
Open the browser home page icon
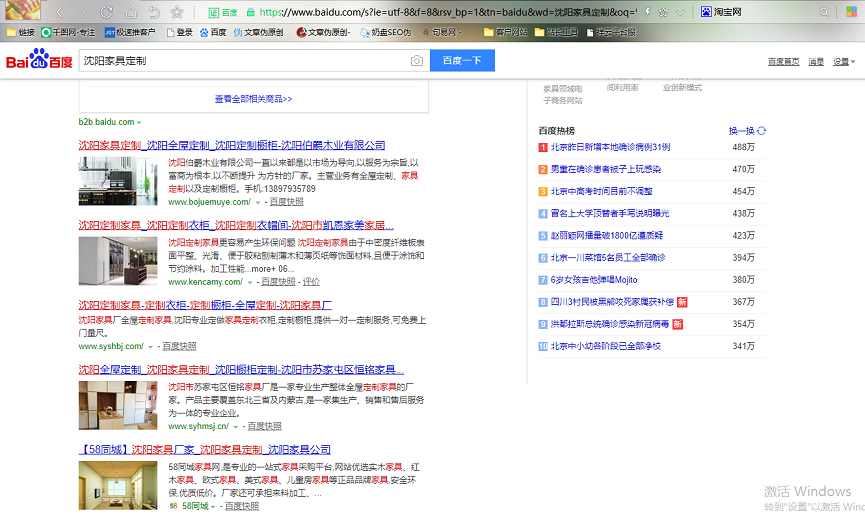click(131, 12)
